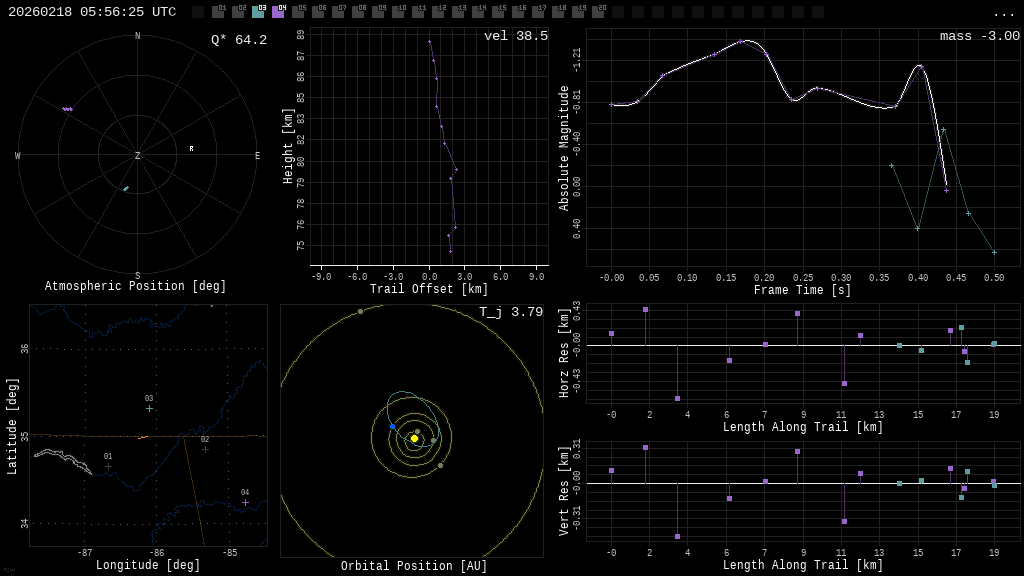Enable station 01 square in top bar
This screenshot has height=576, width=1024.
tap(218, 12)
